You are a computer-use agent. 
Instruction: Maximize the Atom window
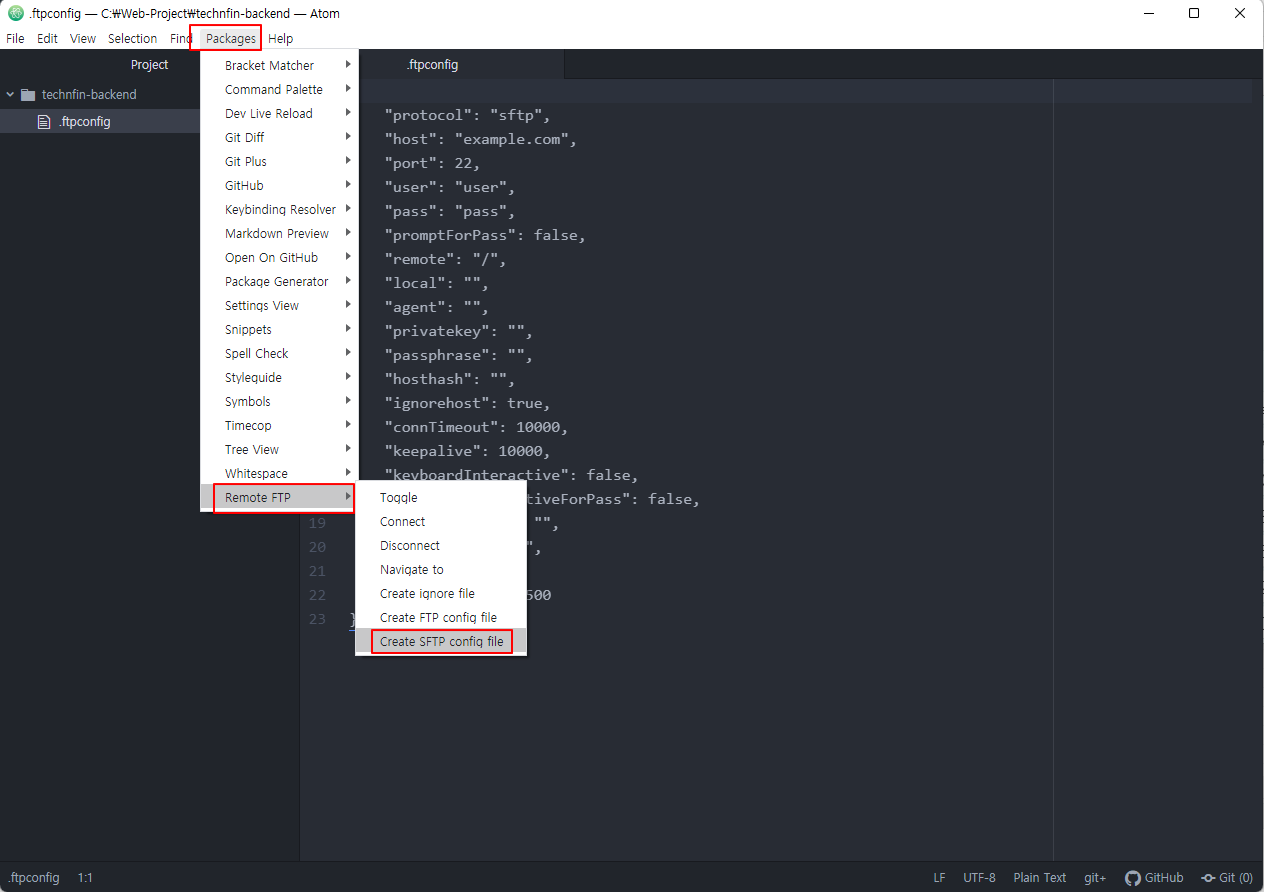click(x=1194, y=13)
